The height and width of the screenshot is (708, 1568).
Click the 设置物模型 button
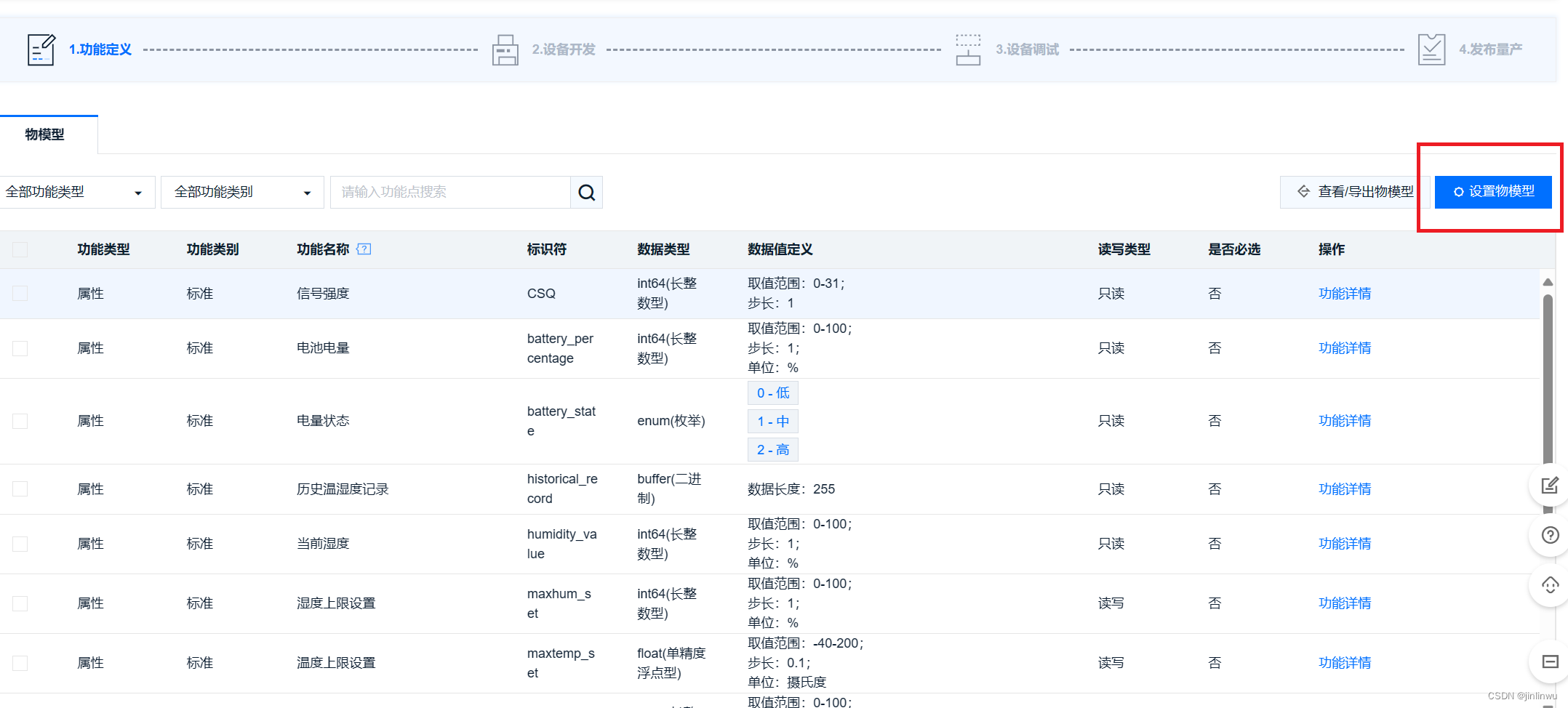[x=1492, y=192]
